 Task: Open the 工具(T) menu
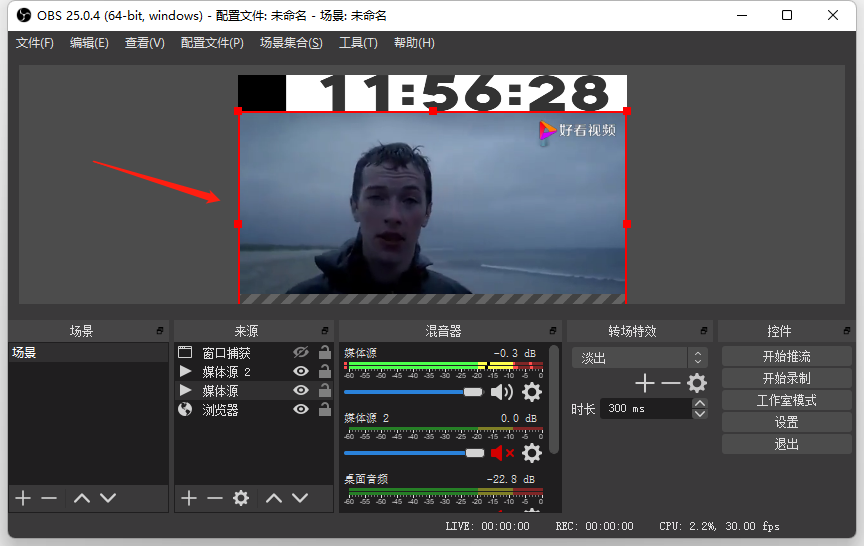(x=358, y=43)
